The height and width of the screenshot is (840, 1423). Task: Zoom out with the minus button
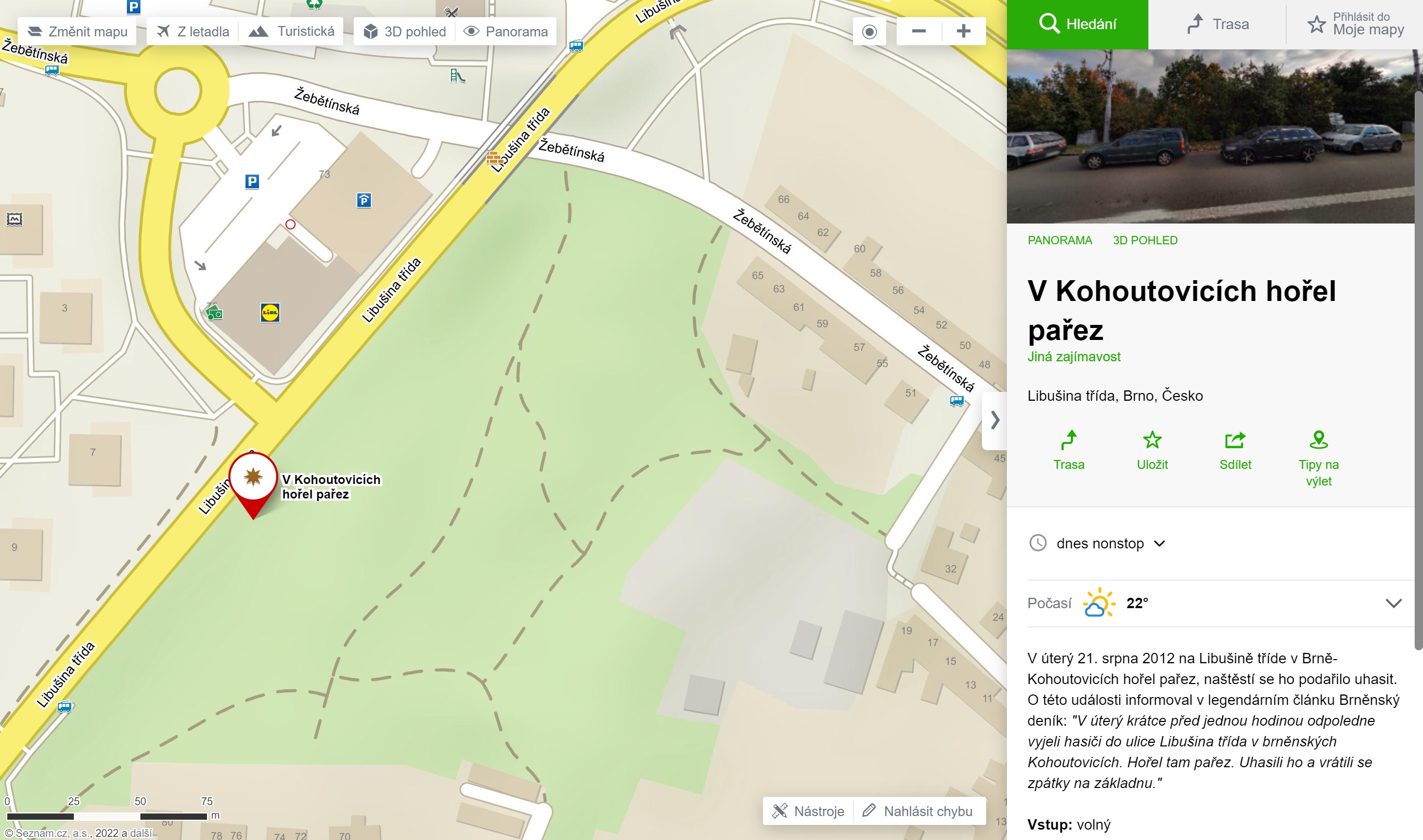coord(919,31)
